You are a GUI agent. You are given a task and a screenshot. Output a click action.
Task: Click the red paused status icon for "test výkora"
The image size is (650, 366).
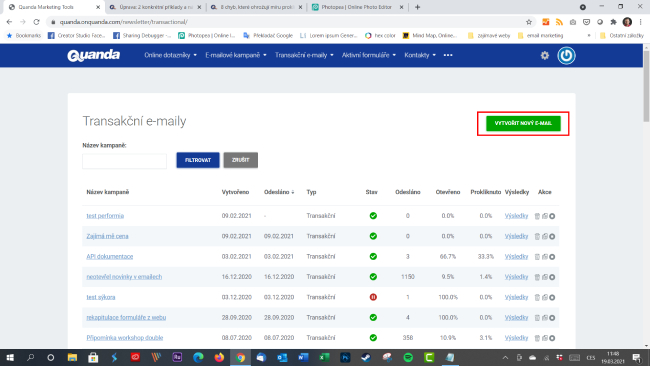click(373, 297)
